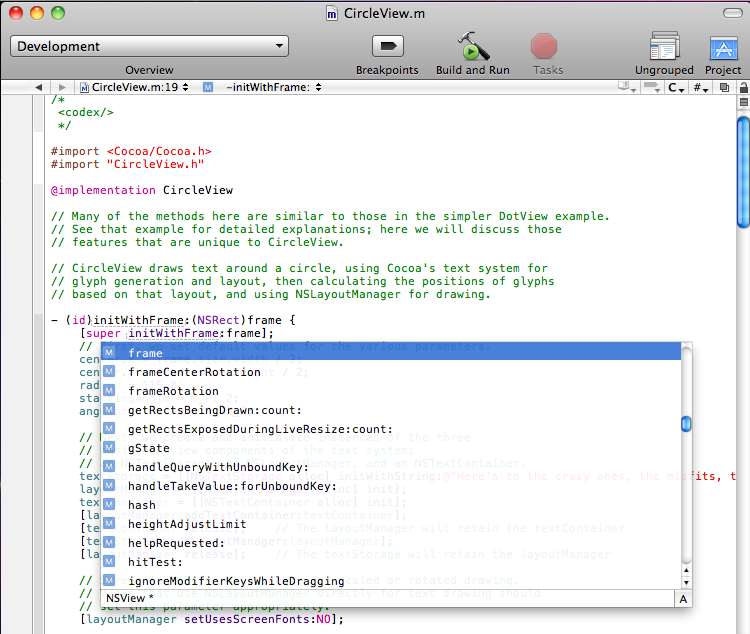Choose hitTest: from the completion list

tap(155, 562)
